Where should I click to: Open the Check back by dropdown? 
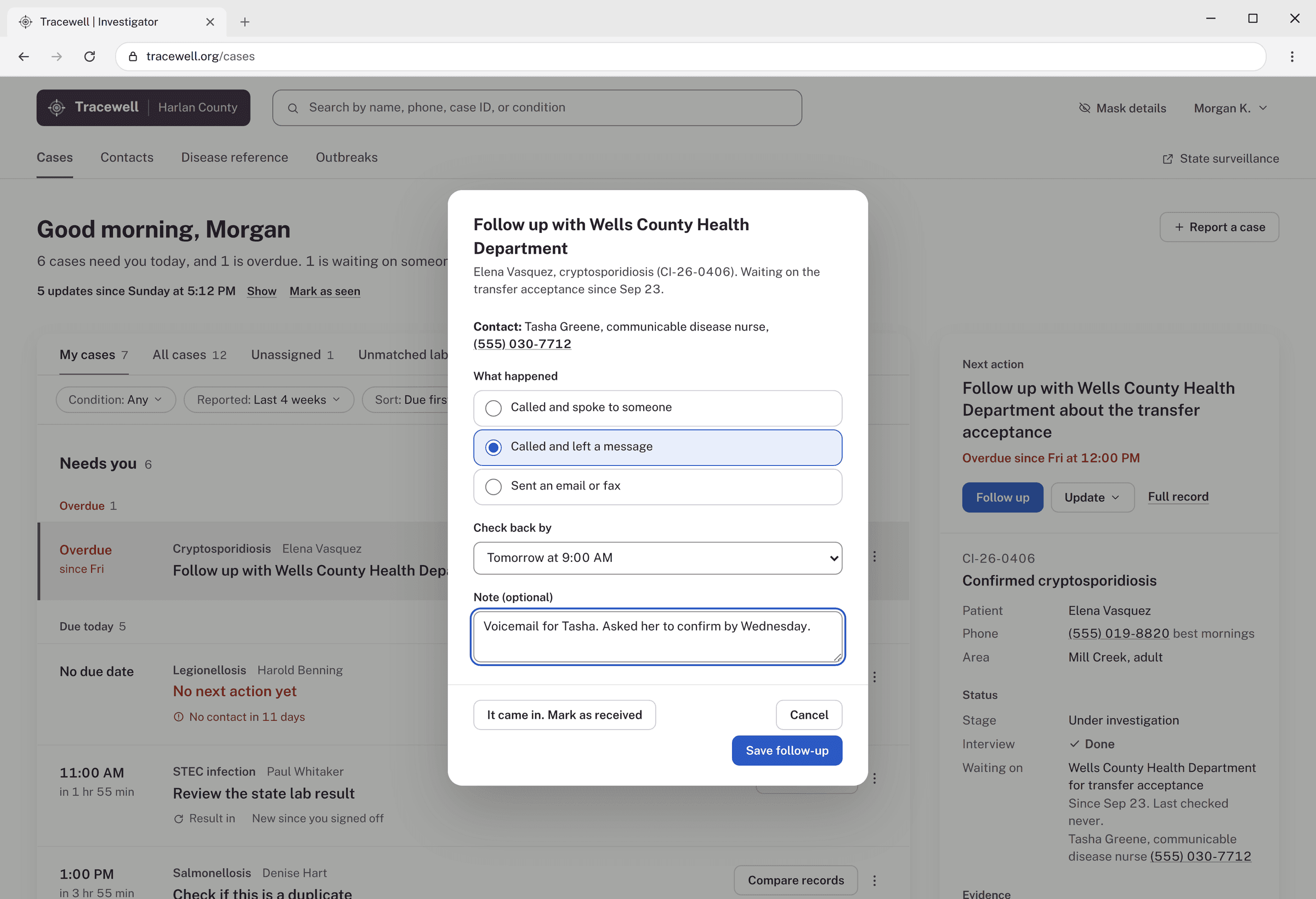click(x=657, y=558)
